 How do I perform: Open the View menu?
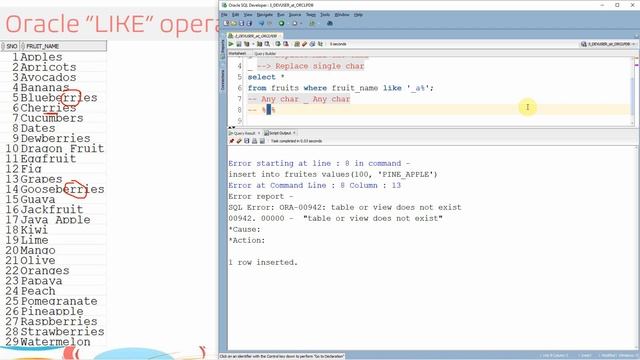point(248,15)
